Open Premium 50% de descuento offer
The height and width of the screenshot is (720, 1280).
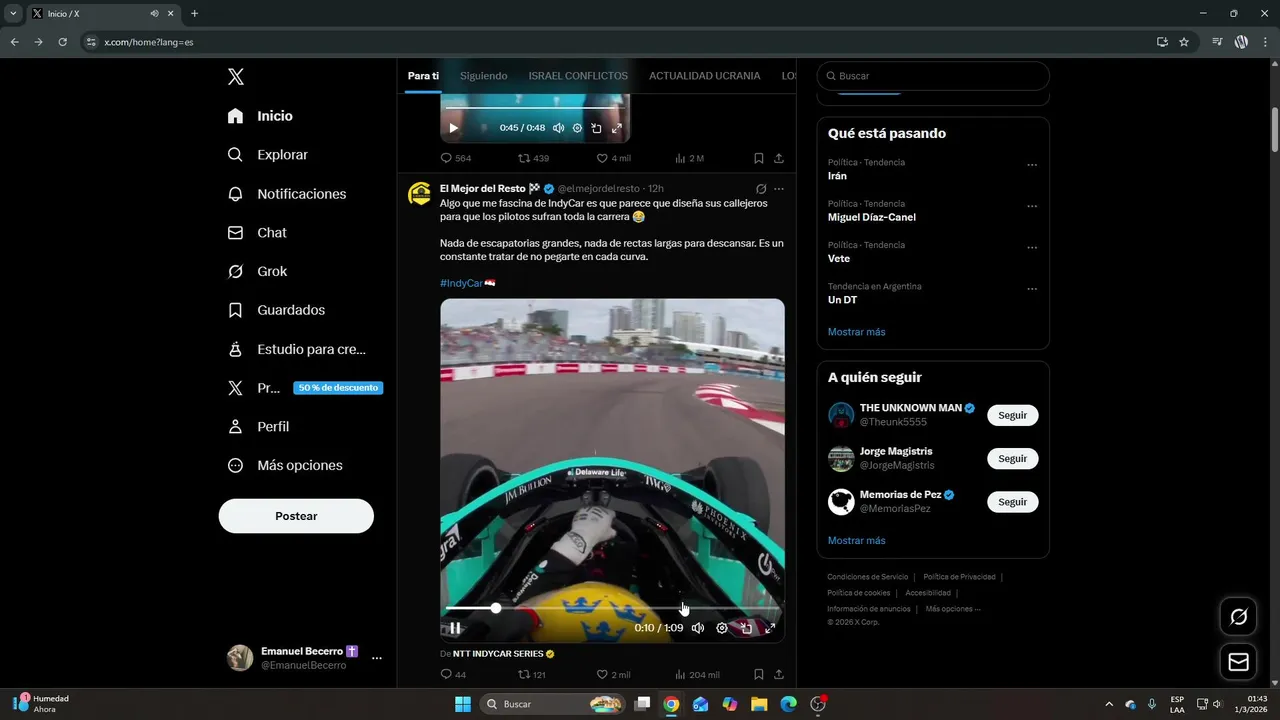pos(305,388)
